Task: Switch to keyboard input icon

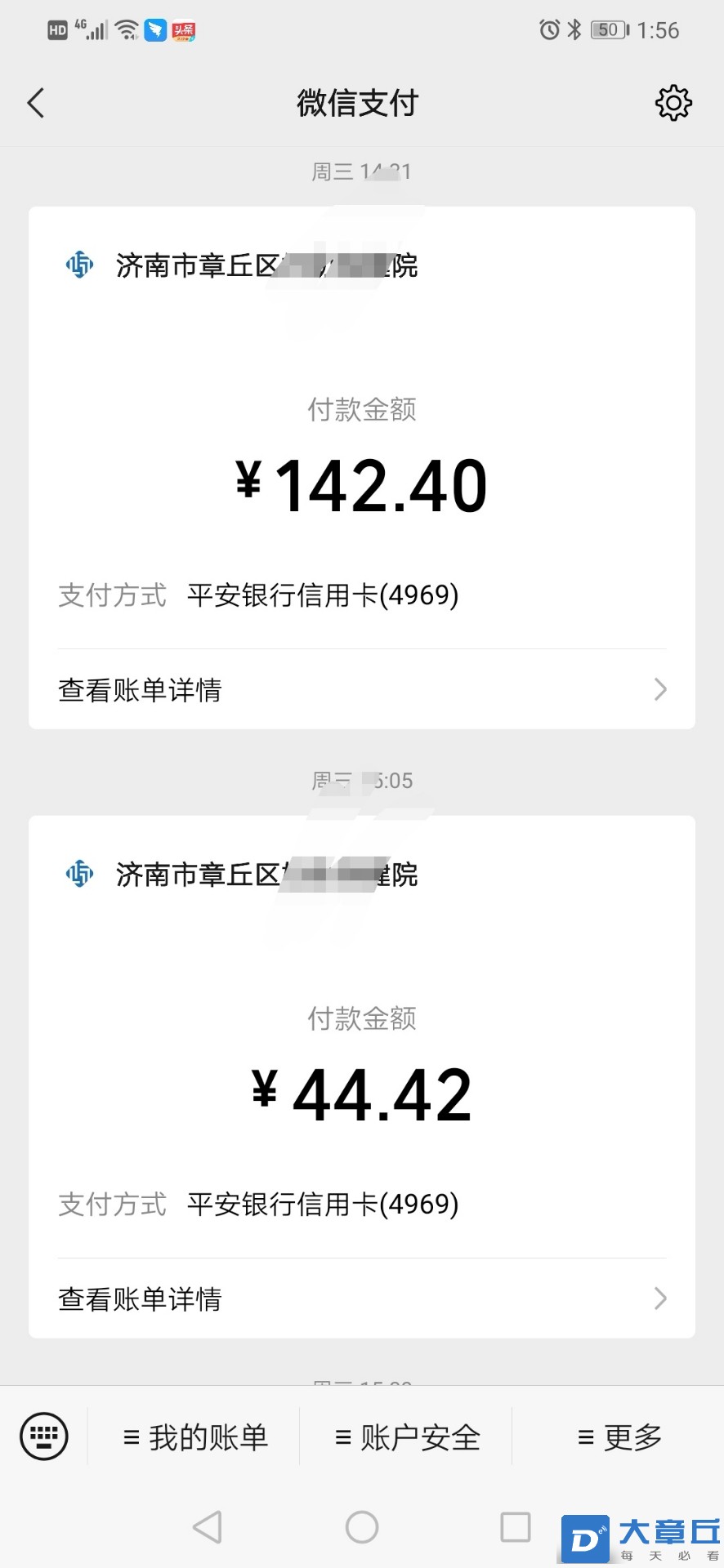Action: 44,1436
